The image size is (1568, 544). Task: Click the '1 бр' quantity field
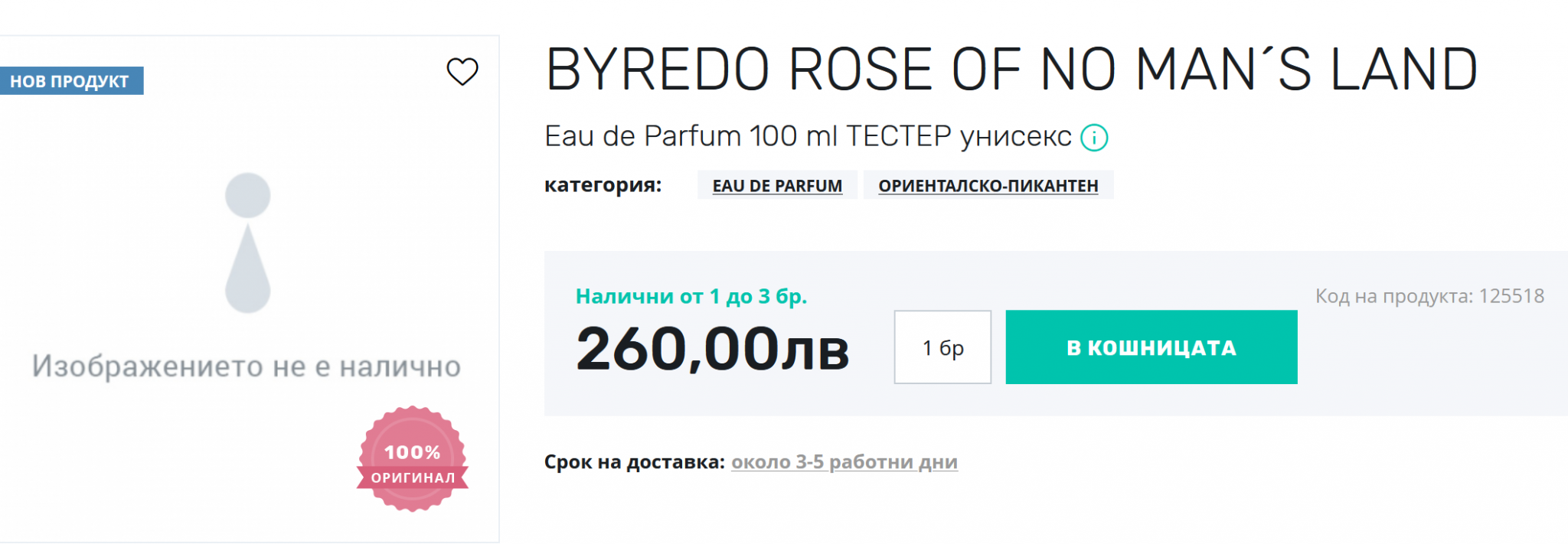click(942, 347)
